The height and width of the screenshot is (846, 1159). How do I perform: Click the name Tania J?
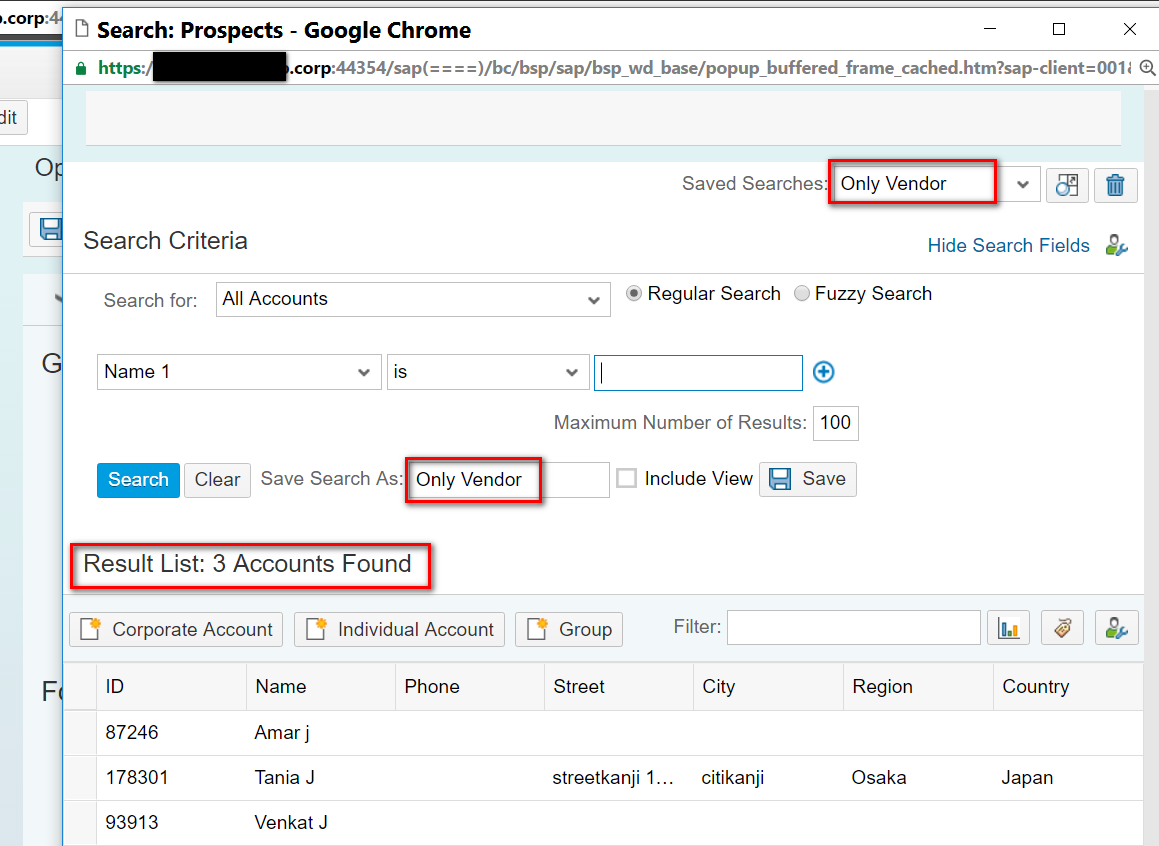285,777
